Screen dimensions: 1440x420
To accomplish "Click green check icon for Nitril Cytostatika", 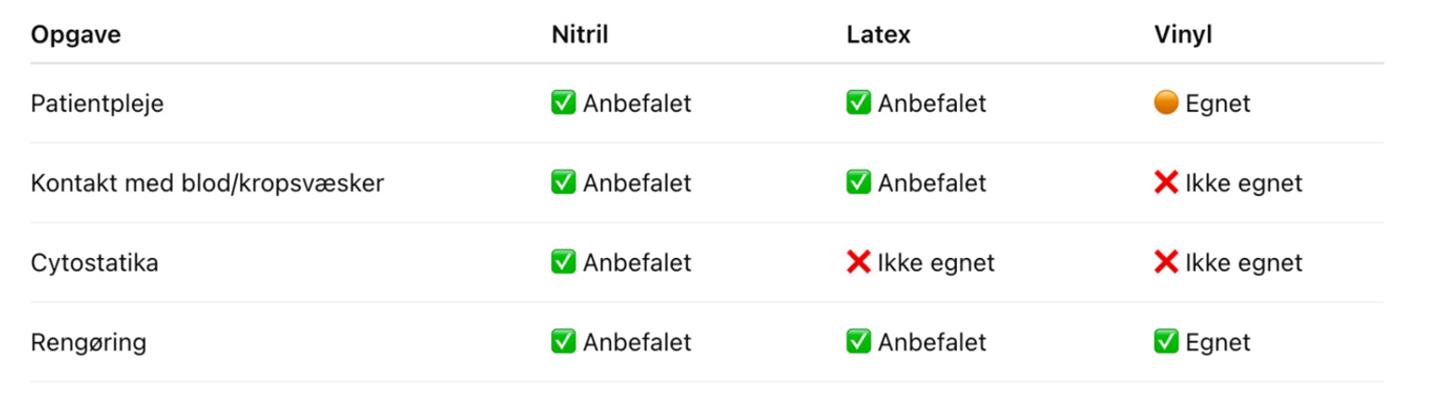I will (x=563, y=263).
